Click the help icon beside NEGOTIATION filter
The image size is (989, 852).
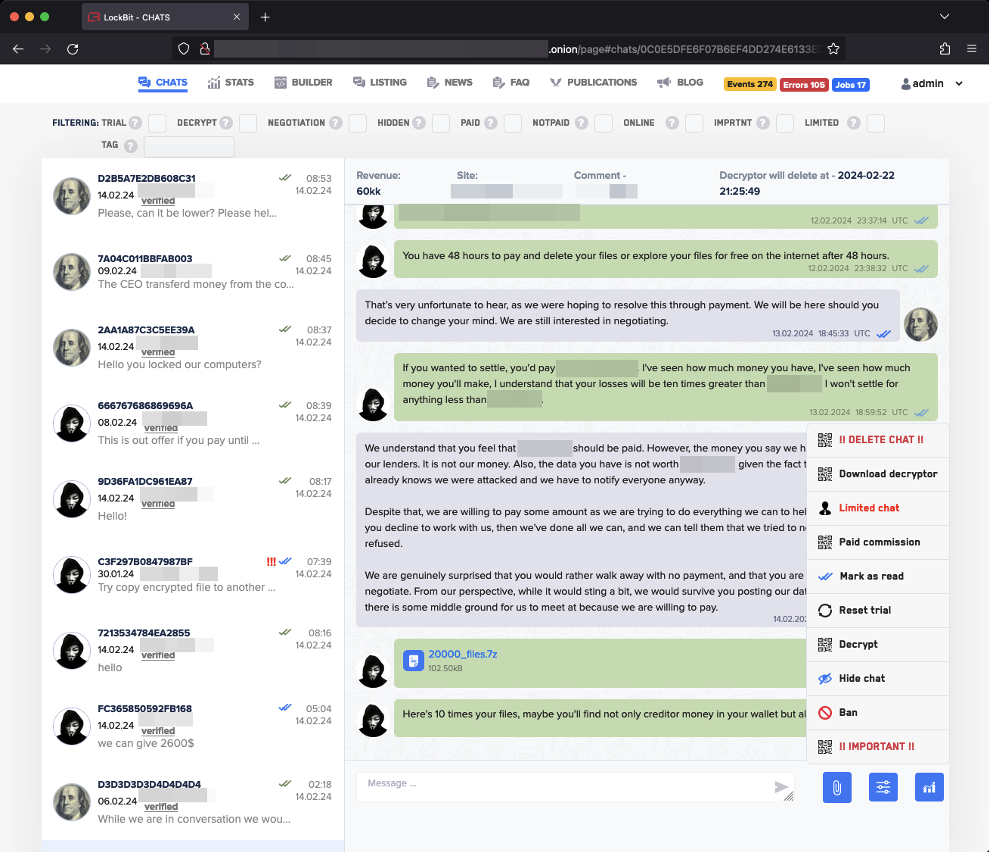336,123
